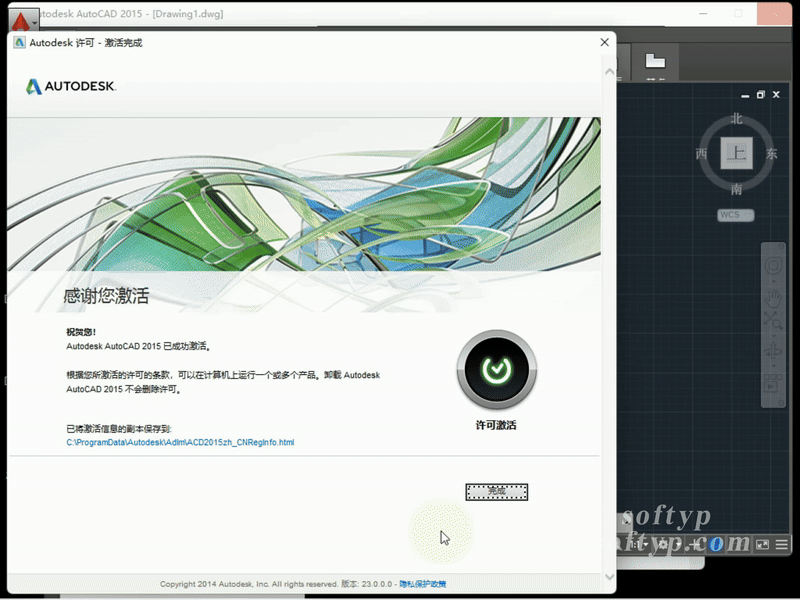Click 南 south on the ViewCube compass
The height and width of the screenshot is (600, 800).
coord(736,189)
